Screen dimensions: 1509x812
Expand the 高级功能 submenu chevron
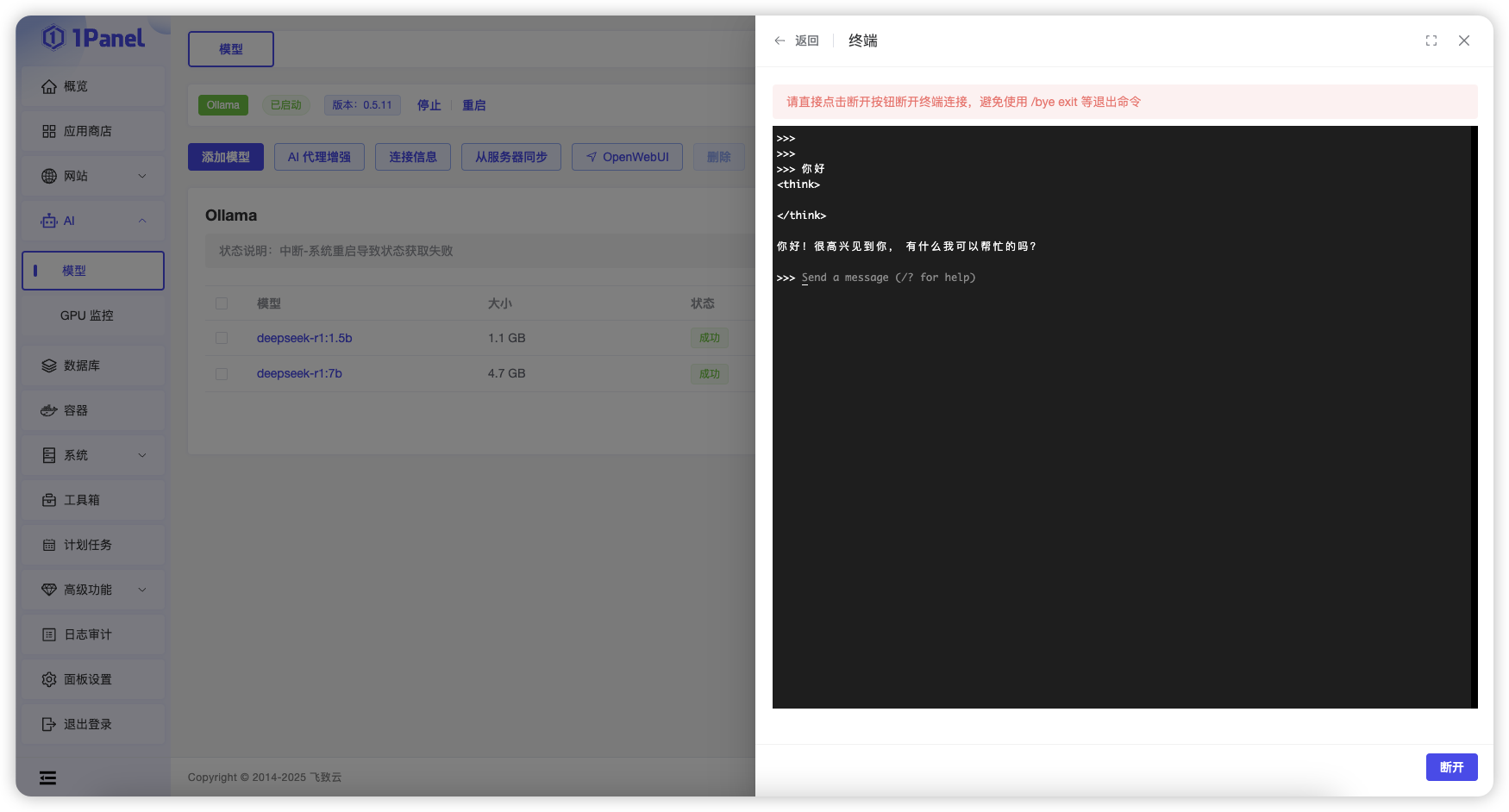tap(142, 590)
